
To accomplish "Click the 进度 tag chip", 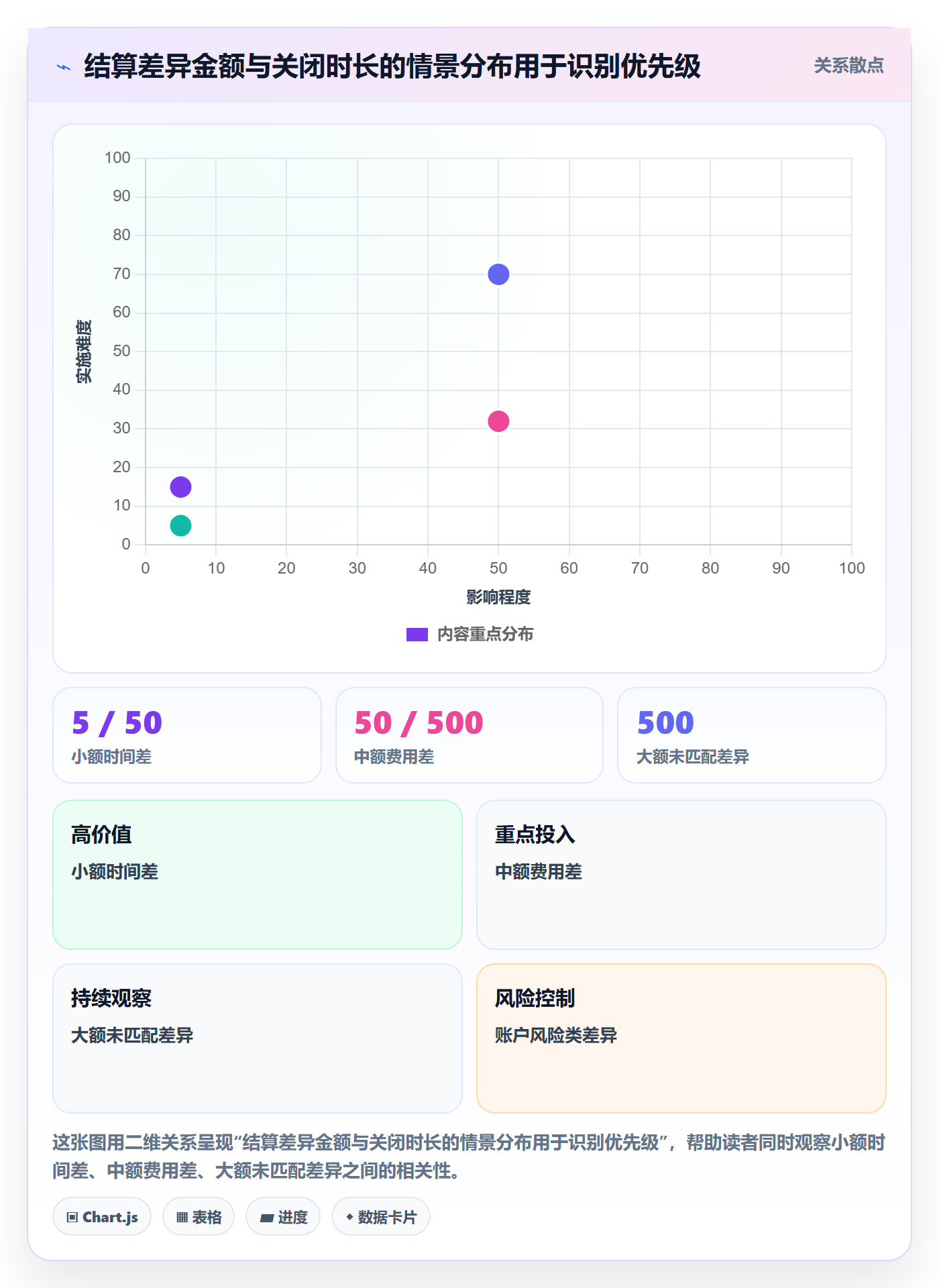I will [x=283, y=1217].
